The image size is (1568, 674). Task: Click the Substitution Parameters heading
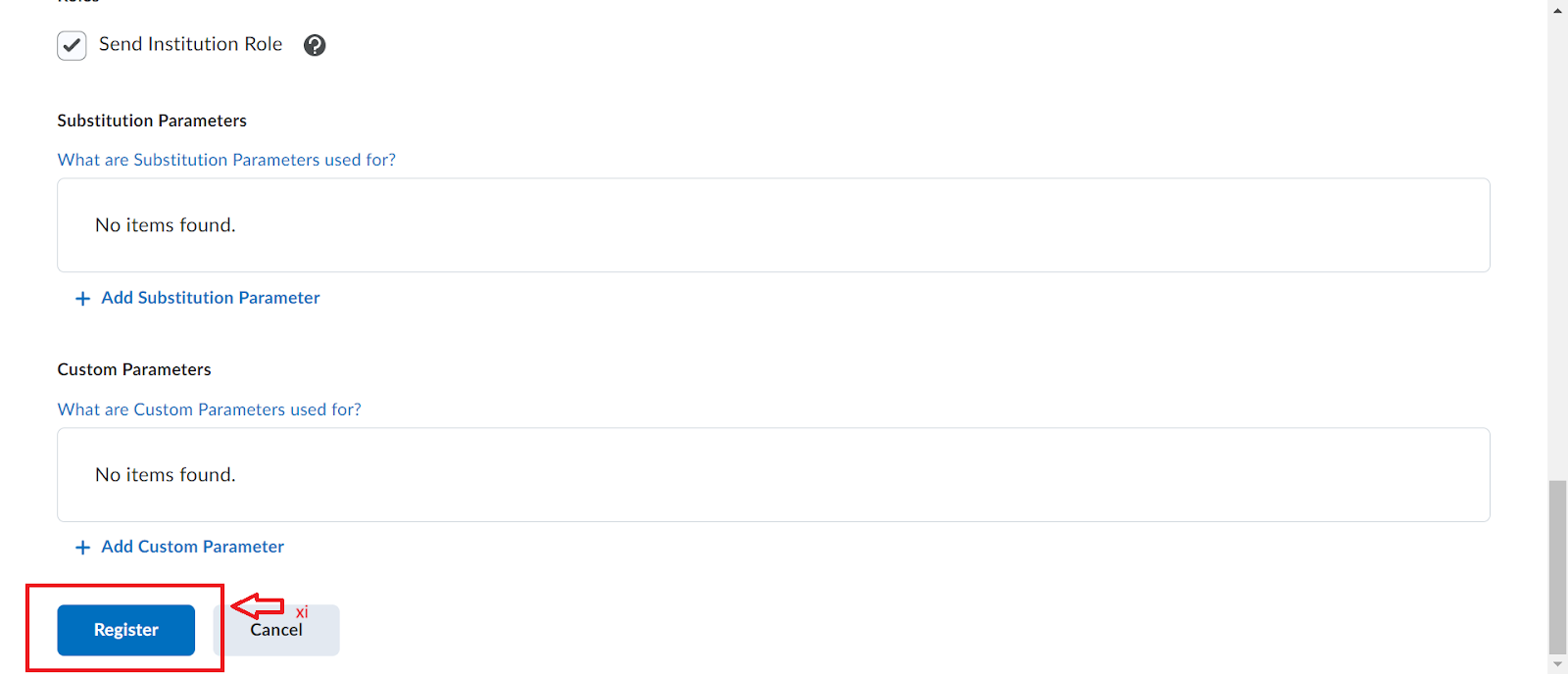(152, 120)
